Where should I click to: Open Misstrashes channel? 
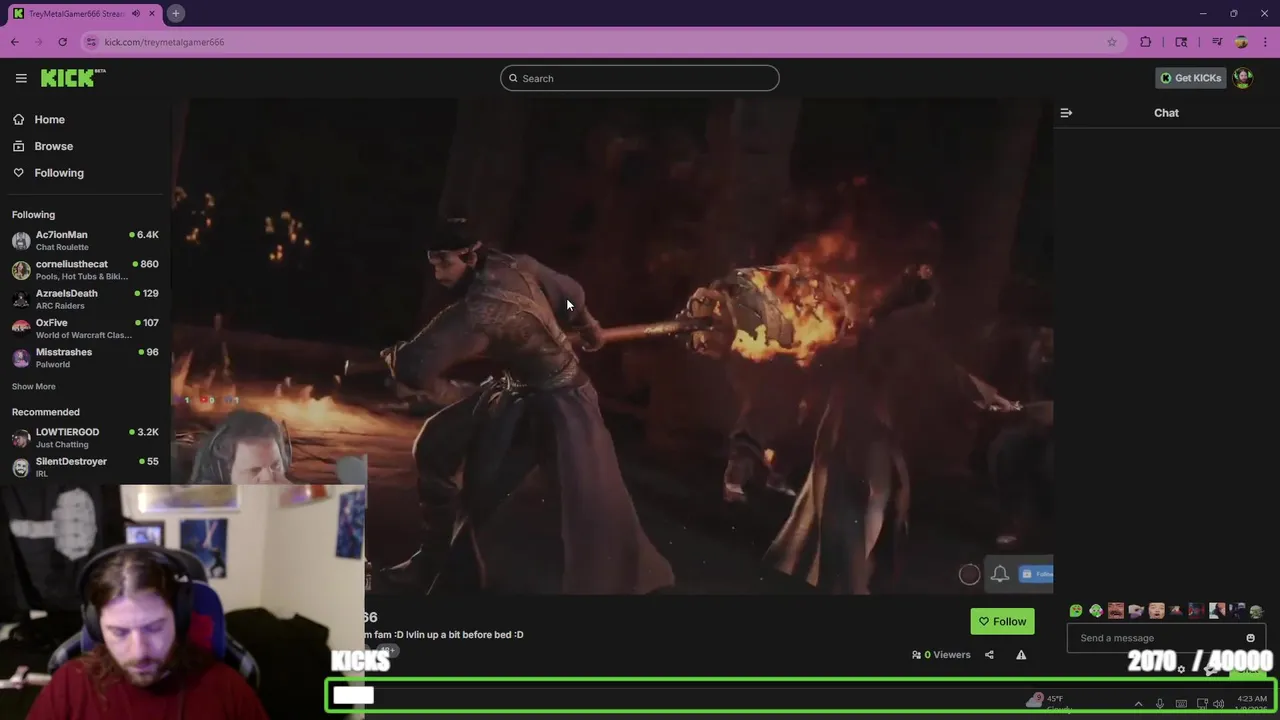[85, 357]
